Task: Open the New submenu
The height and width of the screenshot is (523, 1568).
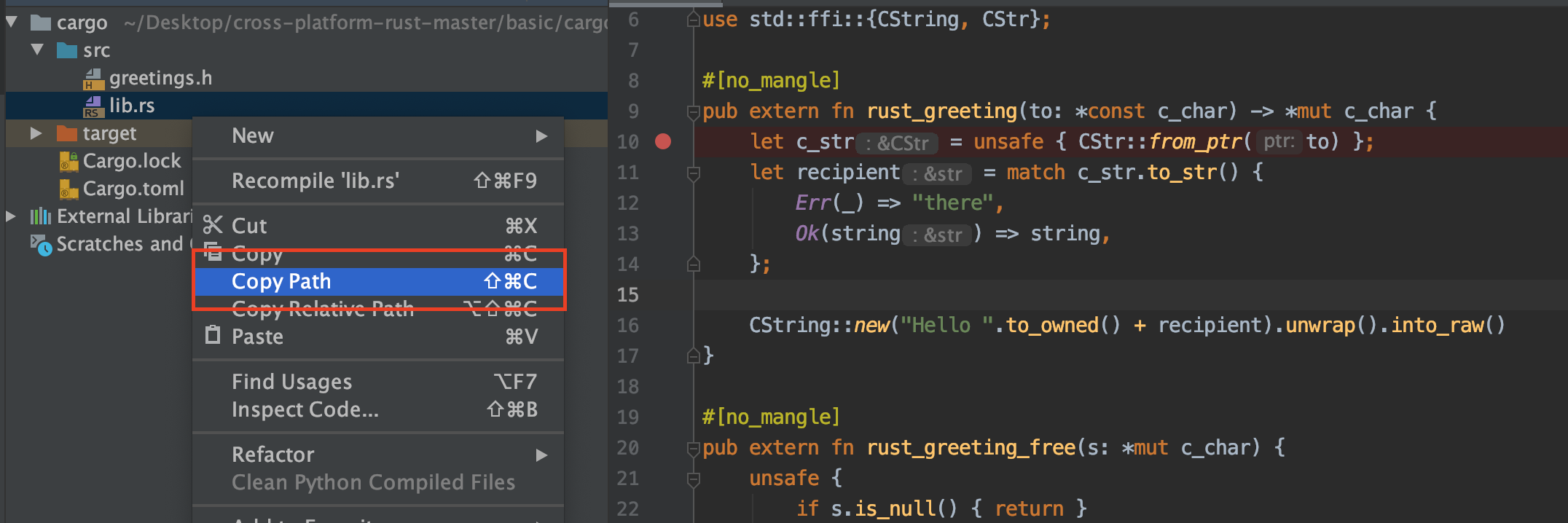Action: tap(378, 136)
